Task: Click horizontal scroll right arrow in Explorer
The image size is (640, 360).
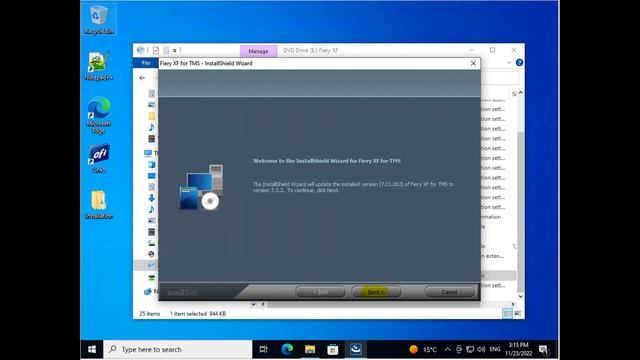Action: pos(513,304)
